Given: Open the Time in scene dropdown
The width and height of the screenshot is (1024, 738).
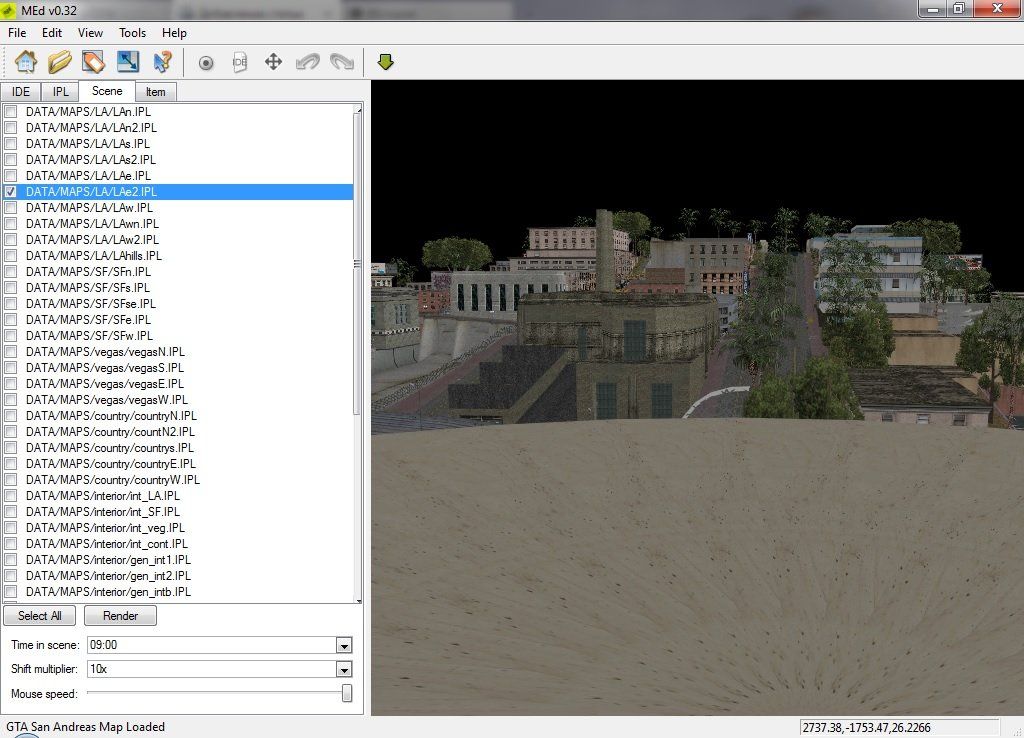Looking at the screenshot, I should tap(344, 645).
